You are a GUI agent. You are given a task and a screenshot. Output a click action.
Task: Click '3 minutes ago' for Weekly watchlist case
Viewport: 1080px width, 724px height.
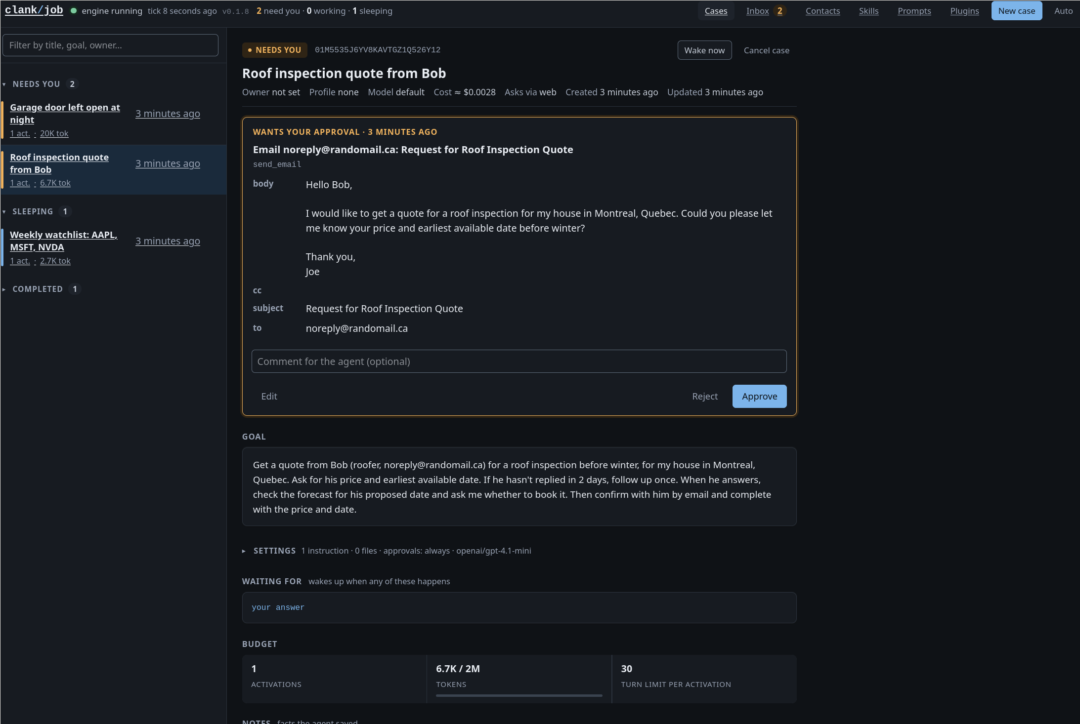tap(167, 241)
